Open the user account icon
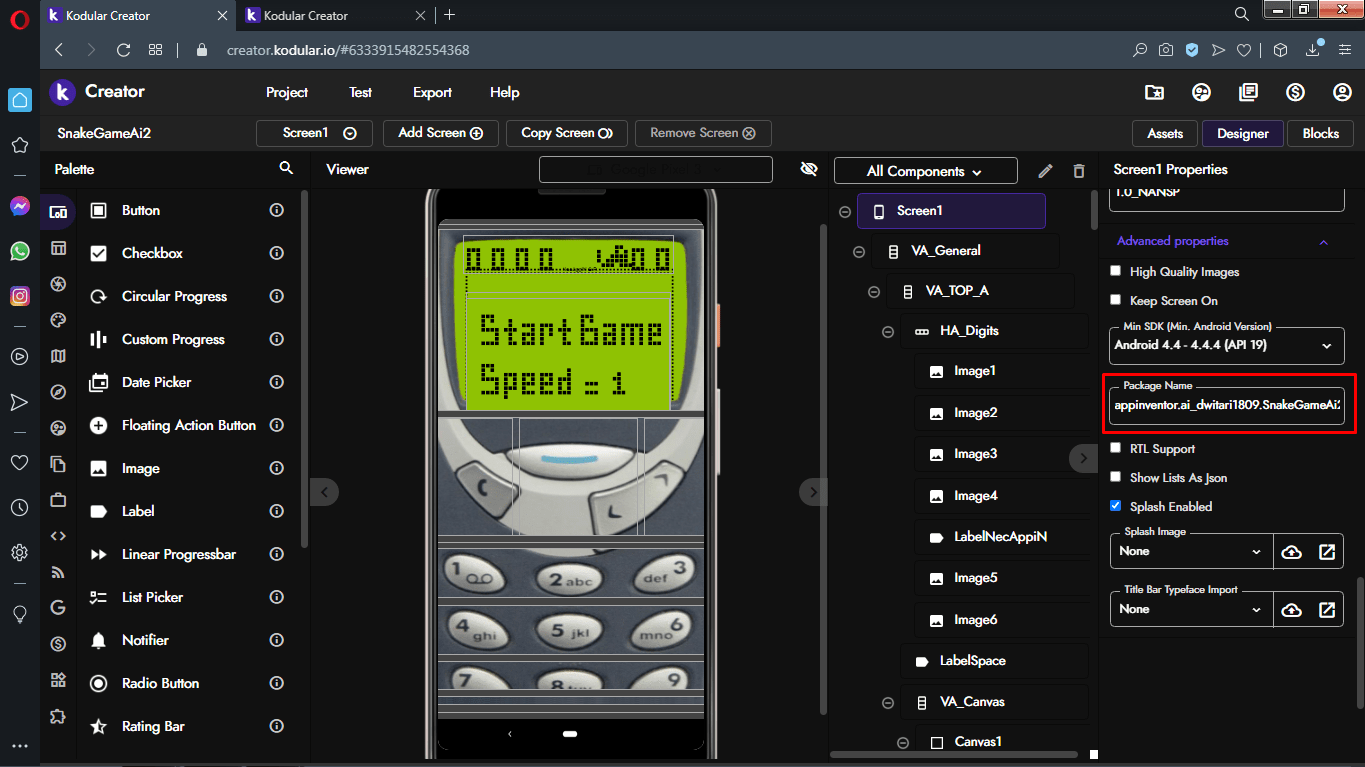The width and height of the screenshot is (1365, 767). click(1342, 92)
